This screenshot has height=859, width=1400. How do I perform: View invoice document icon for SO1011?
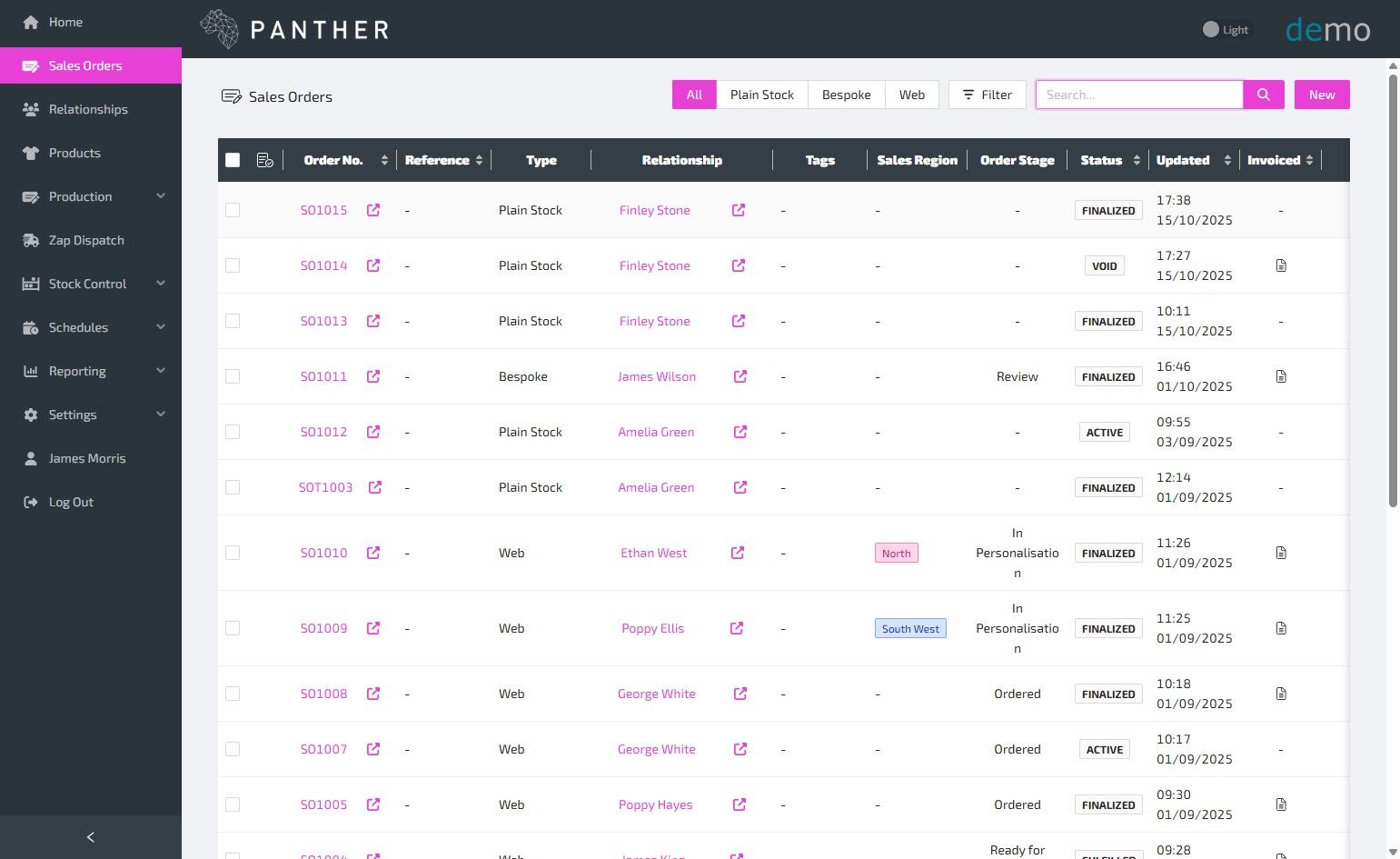point(1281,376)
